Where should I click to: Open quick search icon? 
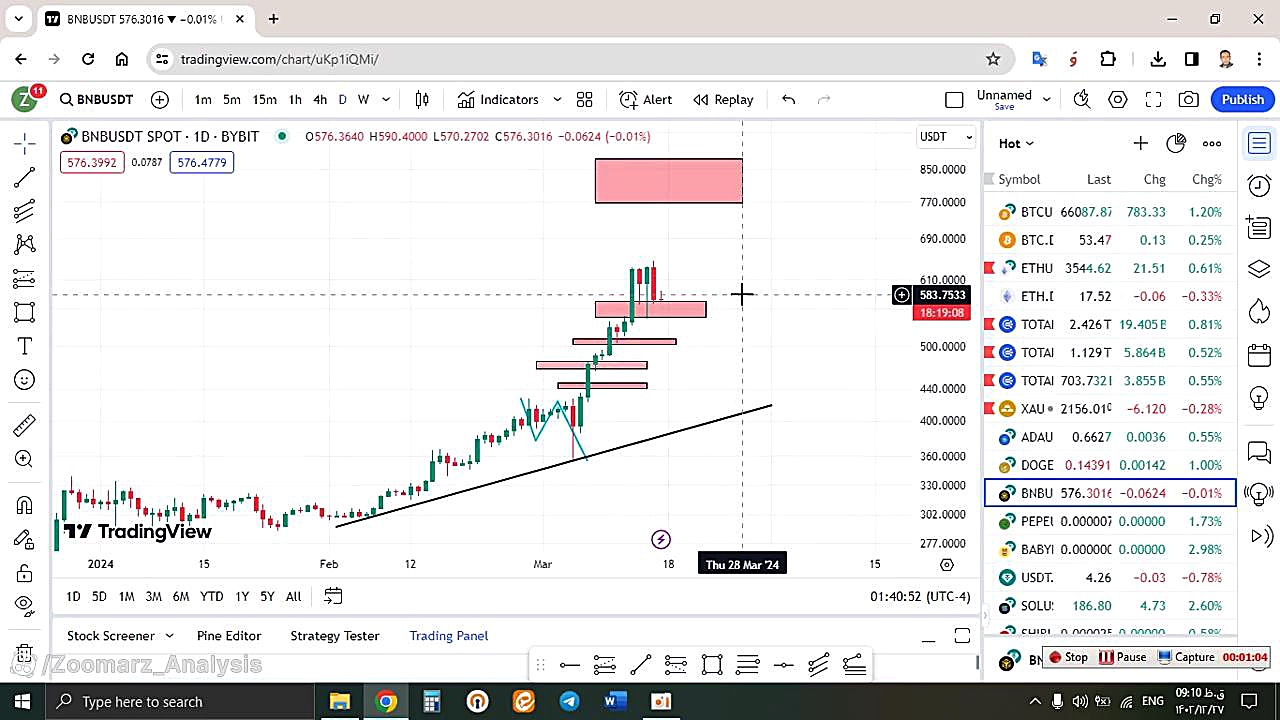[x=1082, y=99]
